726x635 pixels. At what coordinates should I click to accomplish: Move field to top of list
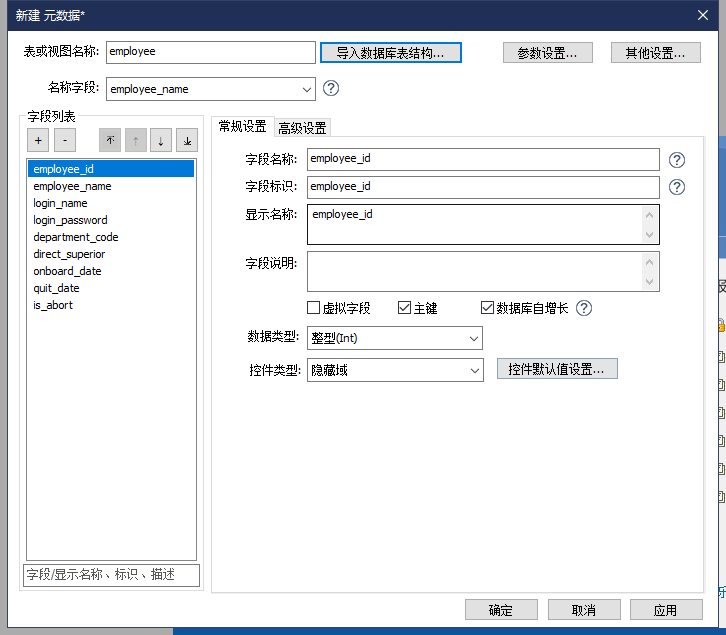(110, 141)
